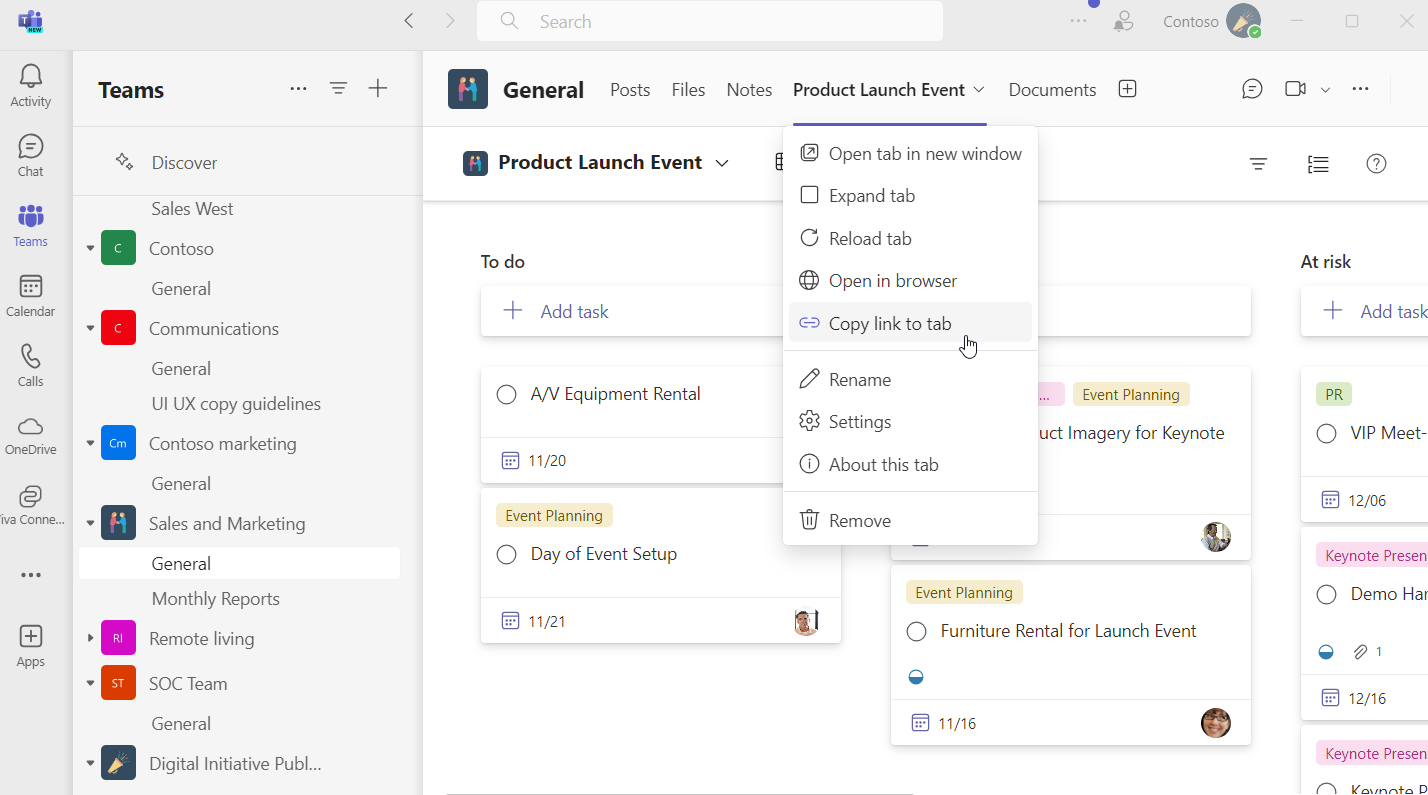Add a new tab to the channel
This screenshot has height=795, width=1428.
pos(1127,89)
